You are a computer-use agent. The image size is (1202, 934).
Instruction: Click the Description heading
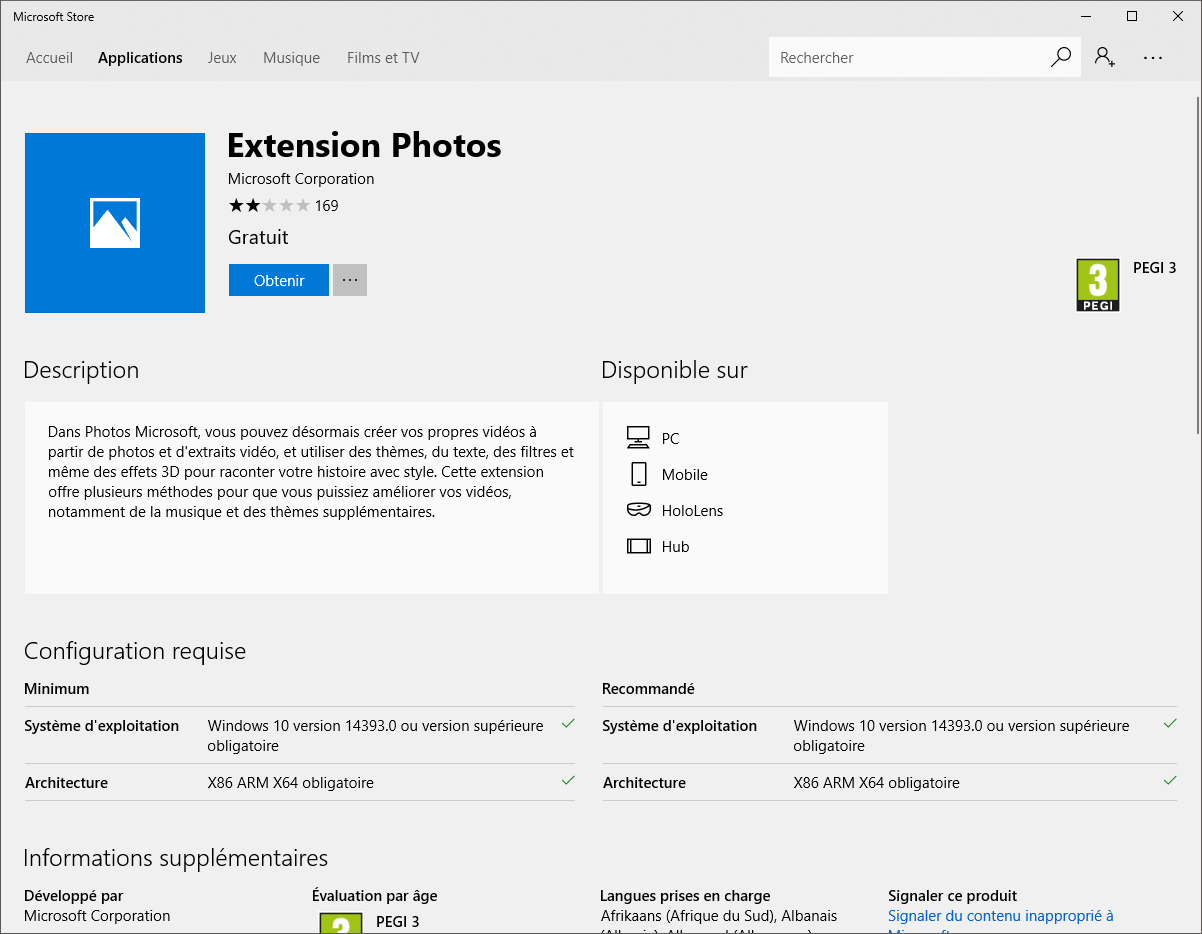(x=81, y=370)
